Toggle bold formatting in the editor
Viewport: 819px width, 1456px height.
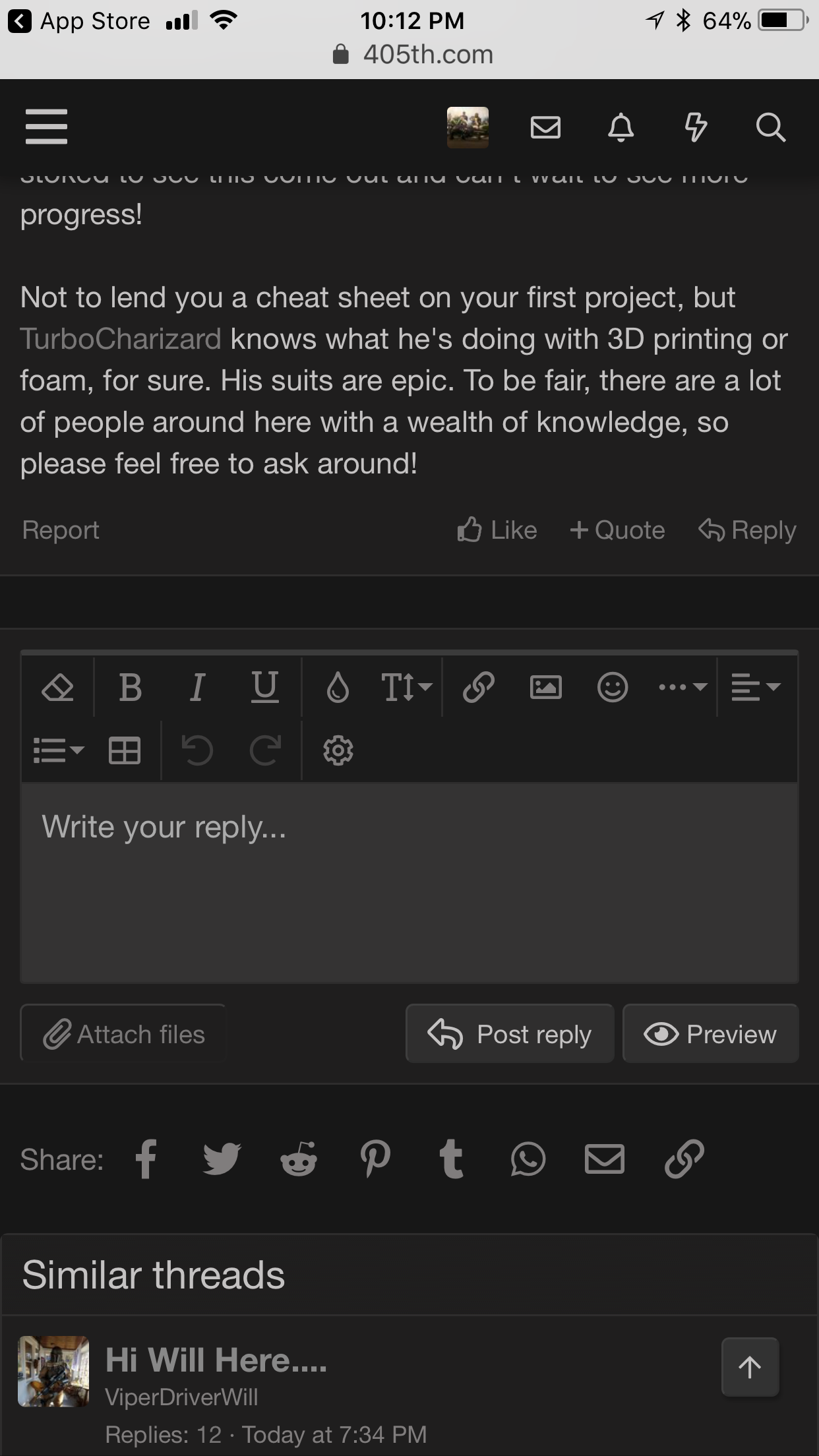tap(131, 687)
